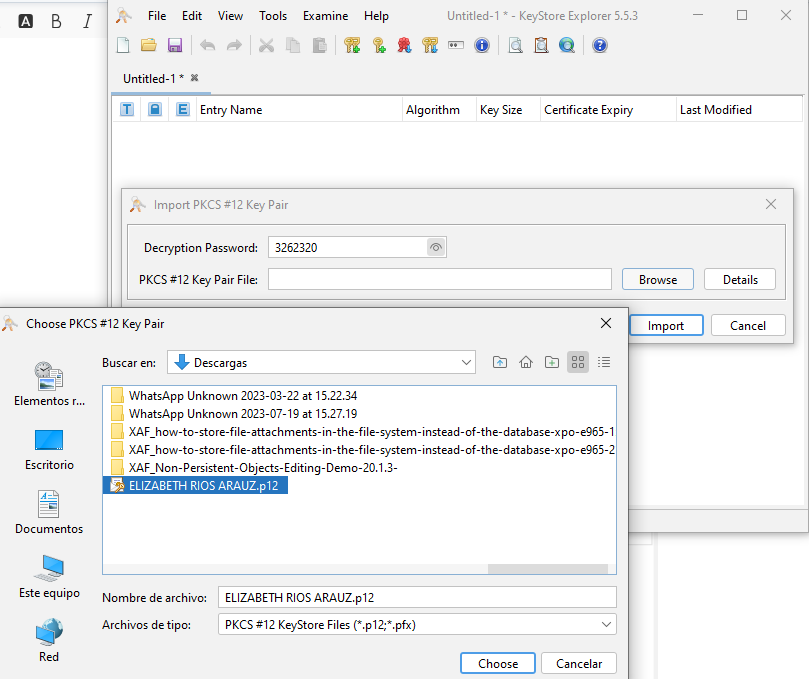This screenshot has width=809, height=679.
Task: Click the Nombre de archivo field
Action: tap(417, 597)
